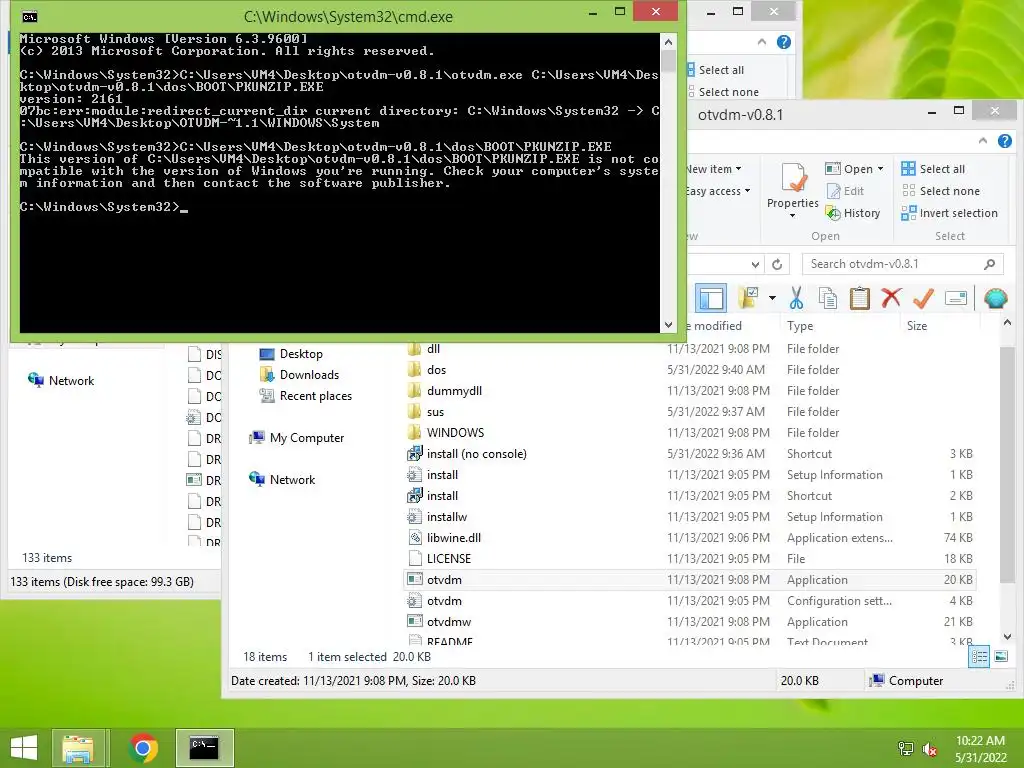
Task: Select My Computer in navigation pane
Action: [x=296, y=438]
